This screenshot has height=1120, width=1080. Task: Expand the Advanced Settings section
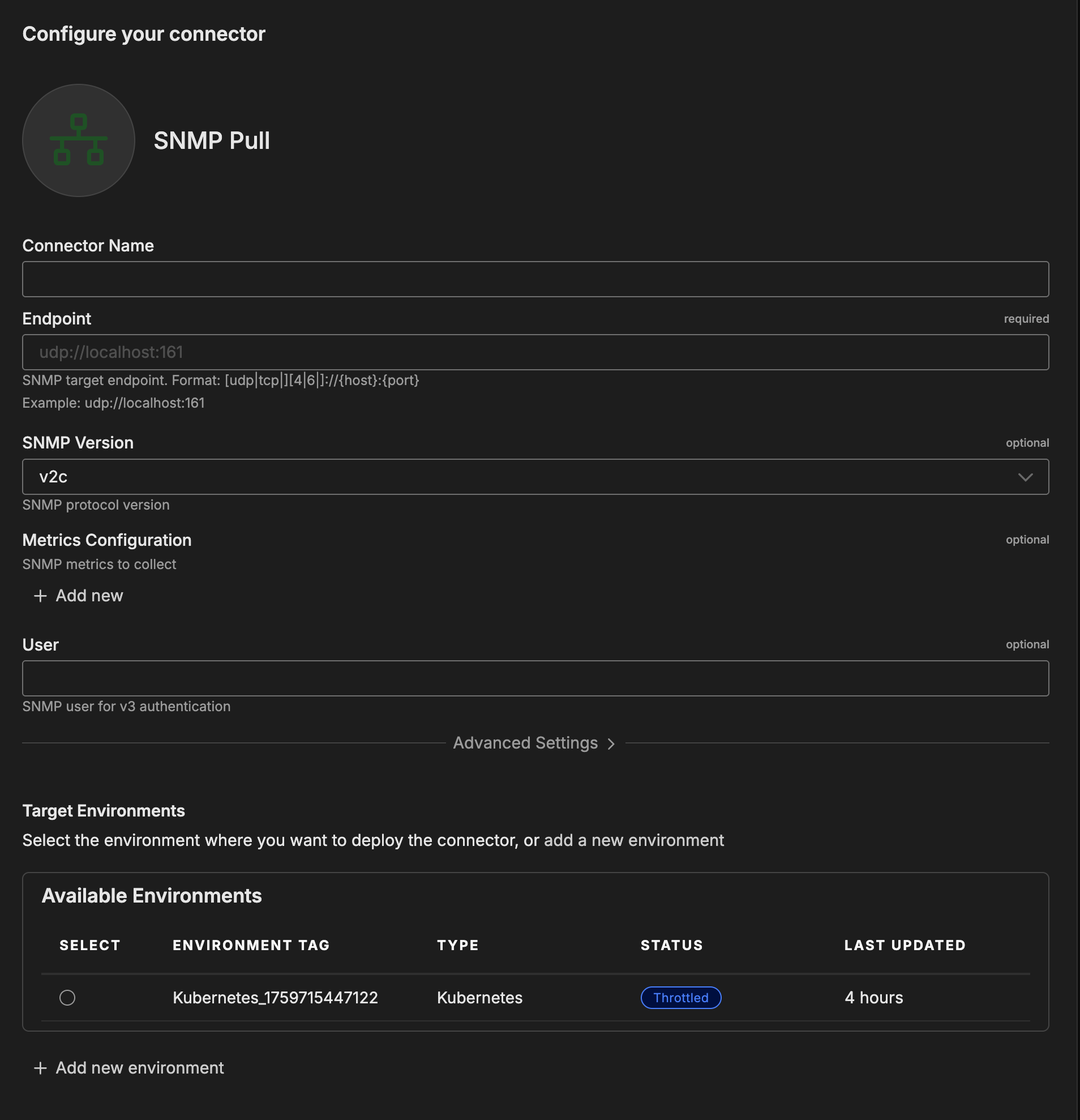[525, 743]
